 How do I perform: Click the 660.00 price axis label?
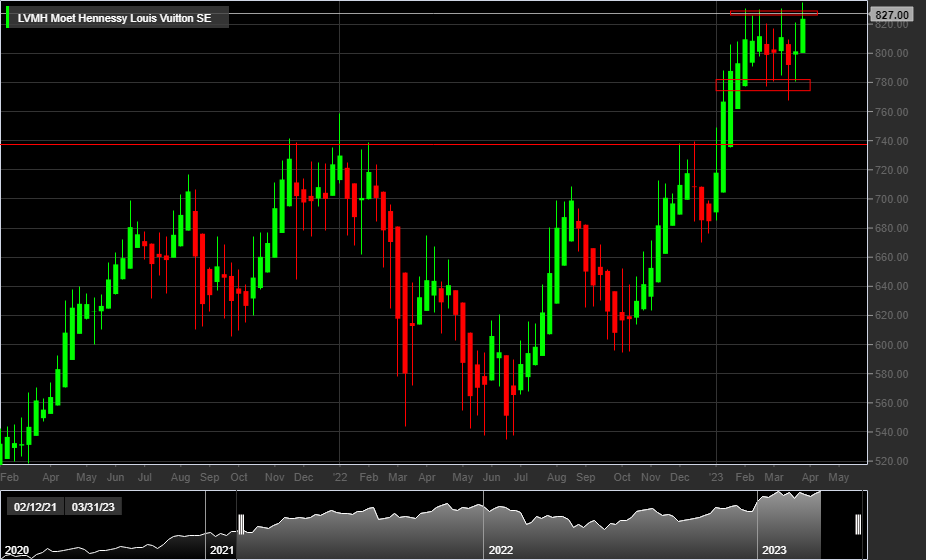pos(892,257)
